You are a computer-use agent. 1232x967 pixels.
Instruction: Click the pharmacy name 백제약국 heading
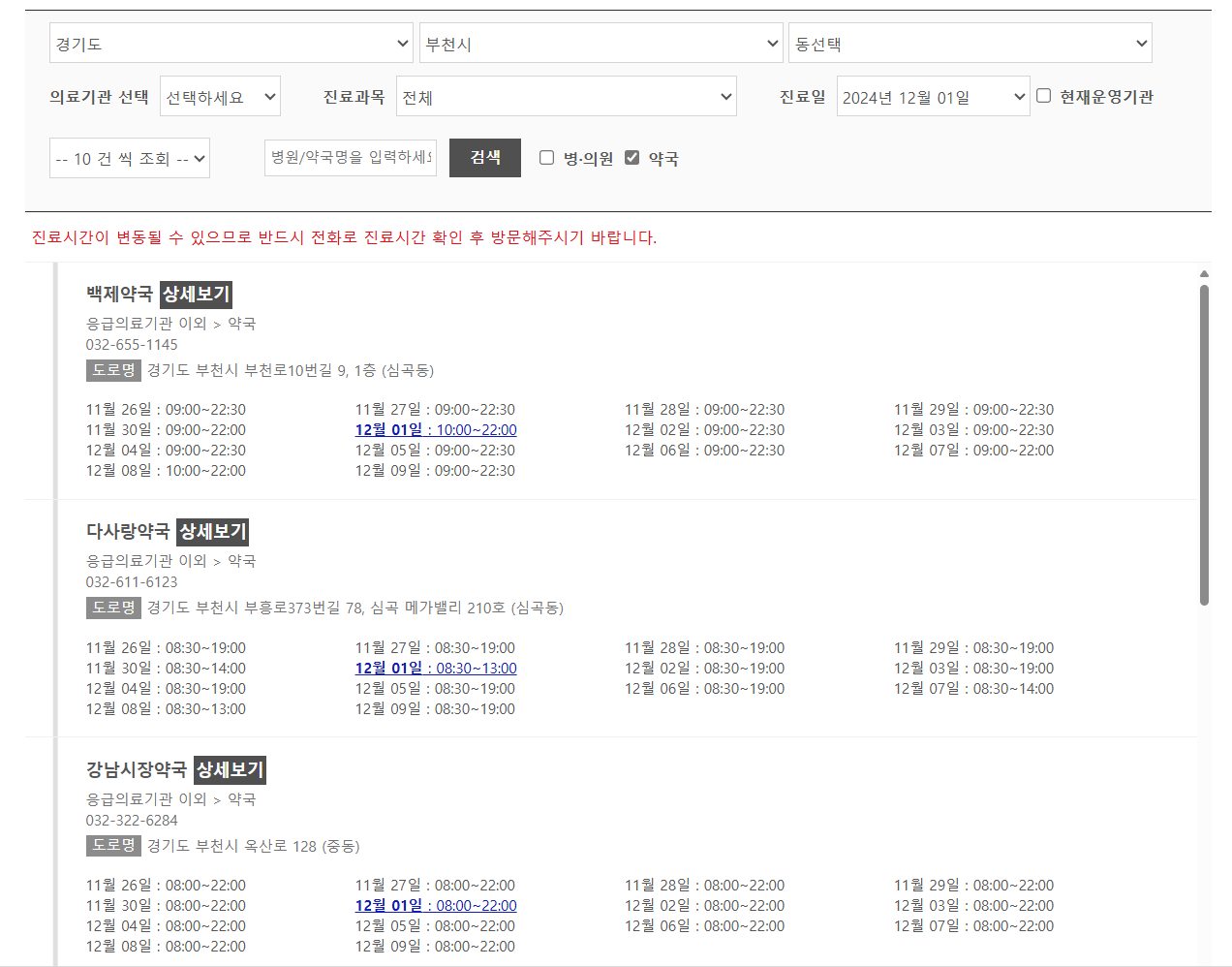tap(120, 295)
